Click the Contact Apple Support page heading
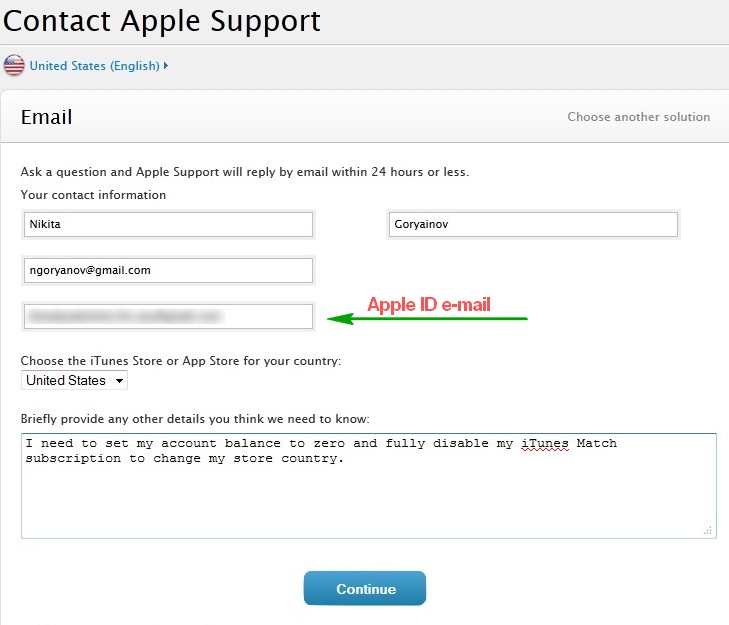Viewport: 729px width, 625px height. pyautogui.click(x=163, y=20)
